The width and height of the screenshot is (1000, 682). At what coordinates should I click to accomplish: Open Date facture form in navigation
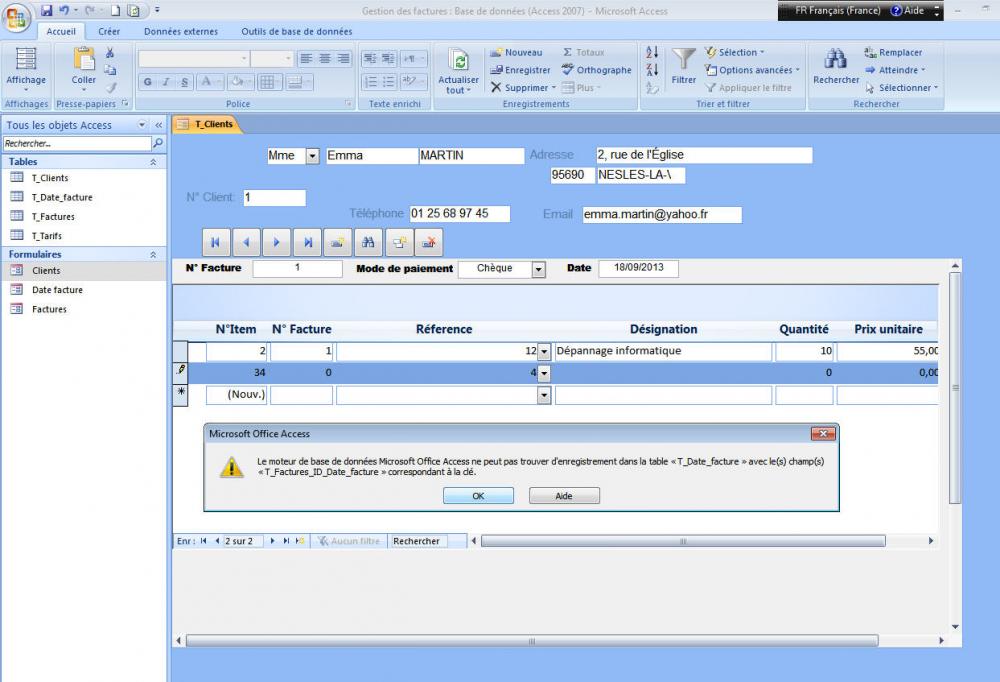point(57,290)
